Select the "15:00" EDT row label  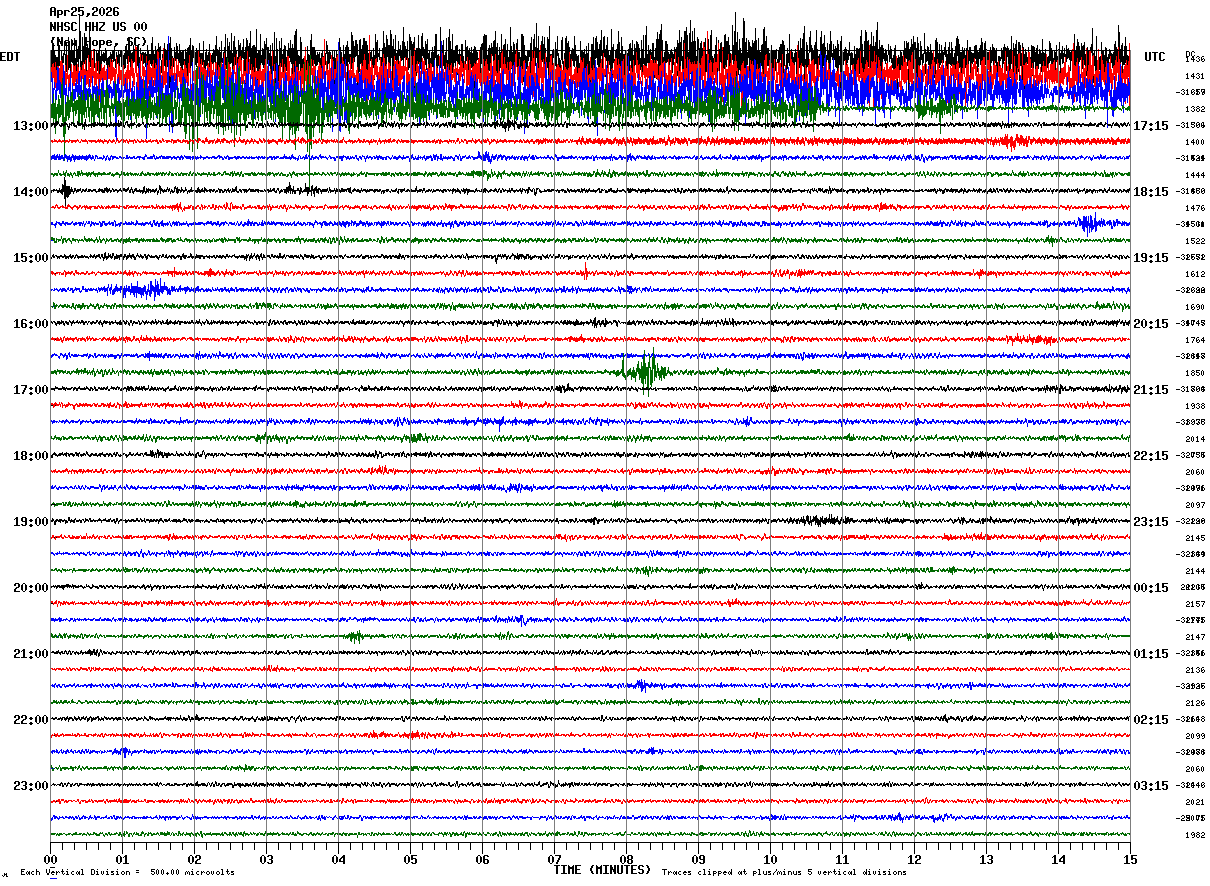31,258
